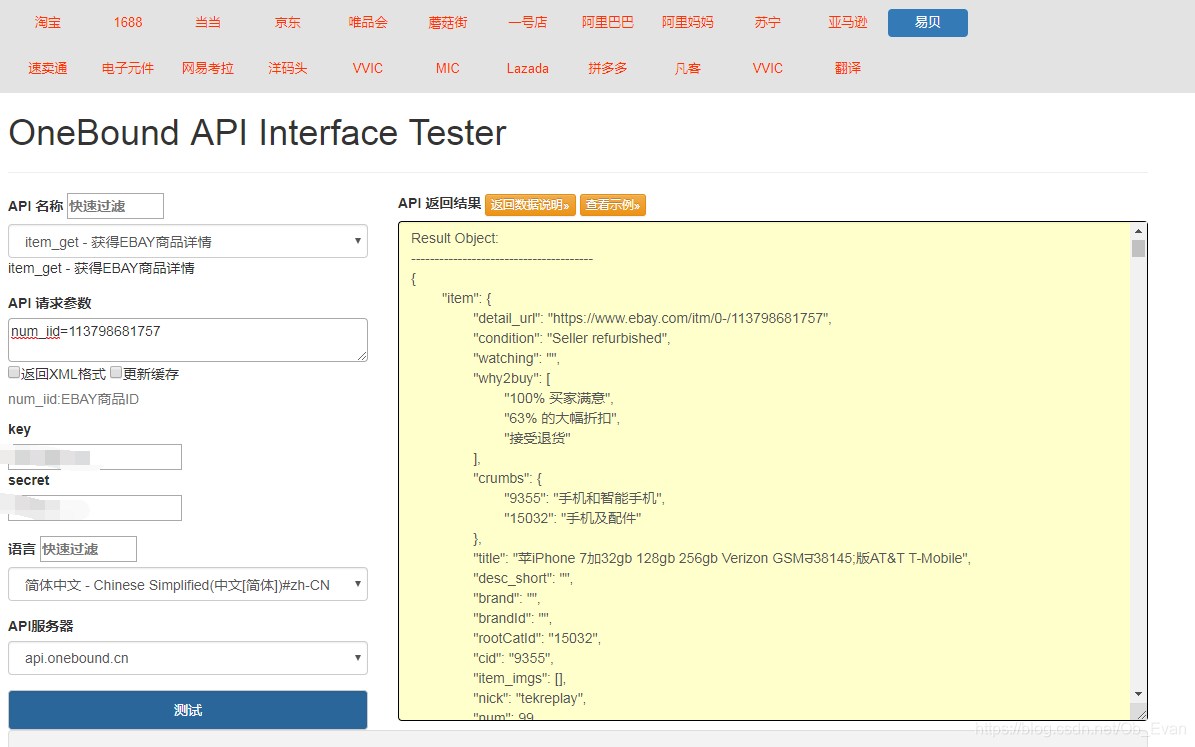Click the result box scrollbar thumb
The image size is (1195, 747).
point(1138,248)
